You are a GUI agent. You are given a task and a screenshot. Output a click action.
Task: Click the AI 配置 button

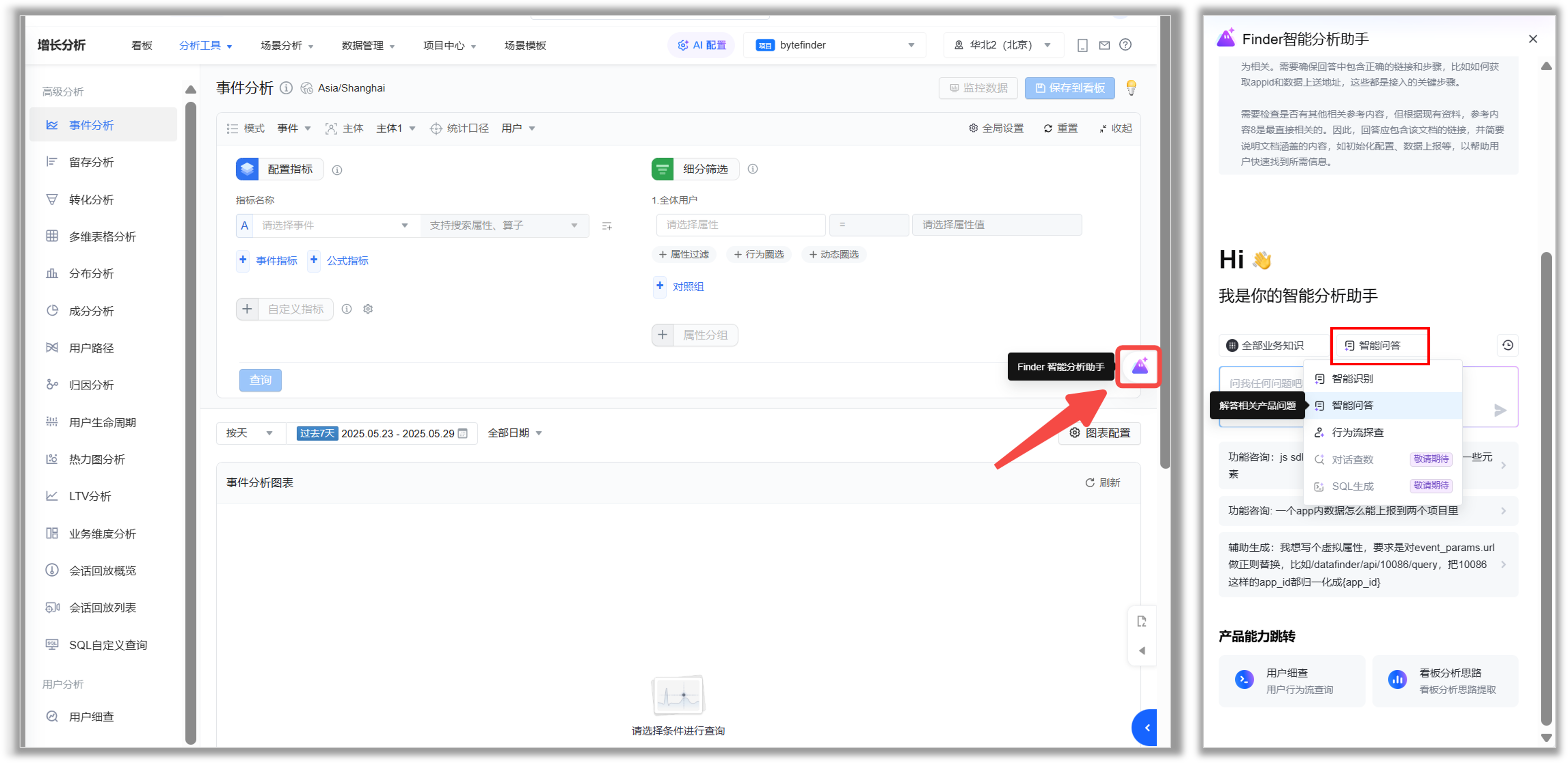tap(701, 45)
